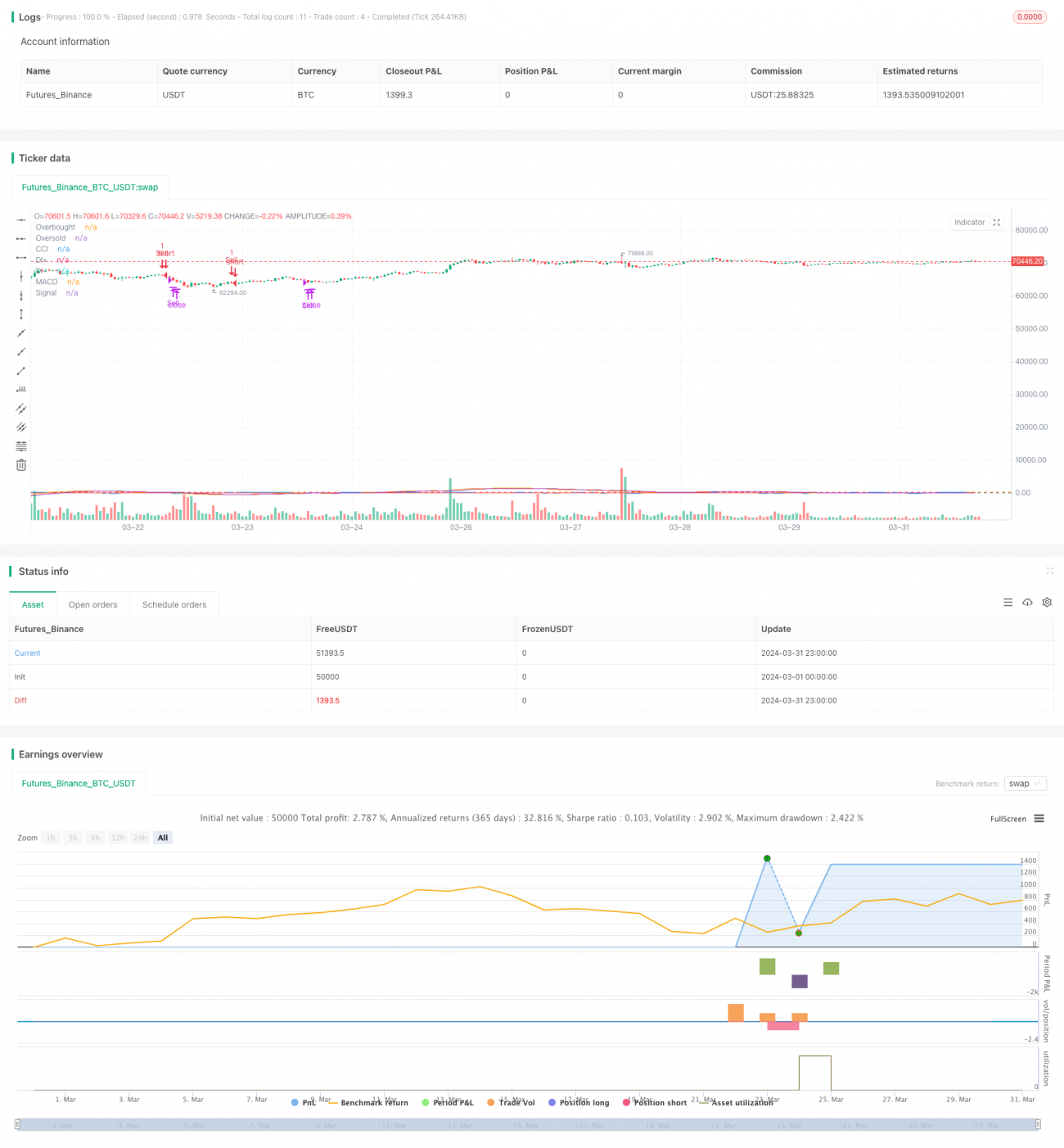Image resolution: width=1064 pixels, height=1148 pixels.
Task: Select the Schedule orders tab
Action: [x=174, y=604]
